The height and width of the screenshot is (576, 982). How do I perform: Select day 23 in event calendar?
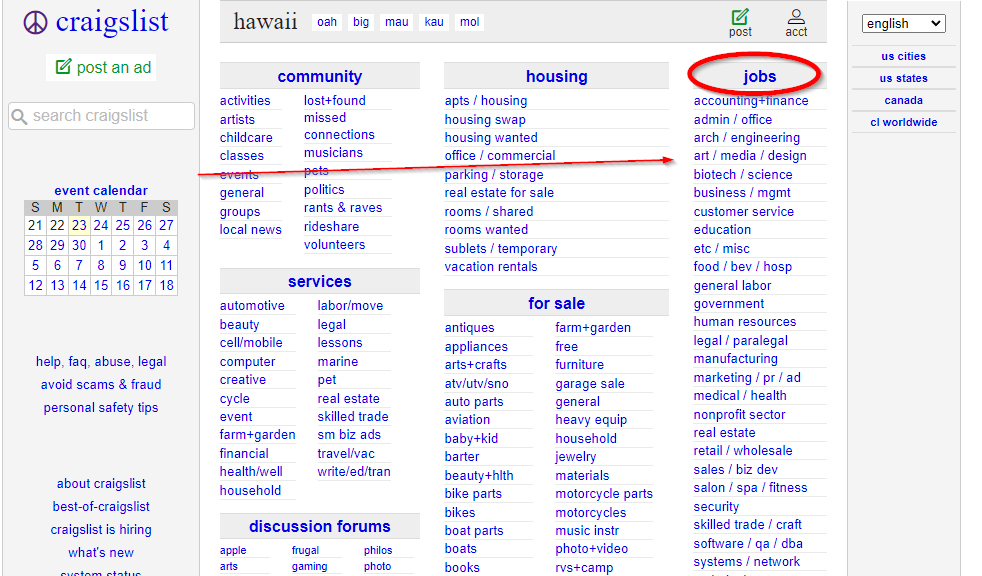coord(79,225)
